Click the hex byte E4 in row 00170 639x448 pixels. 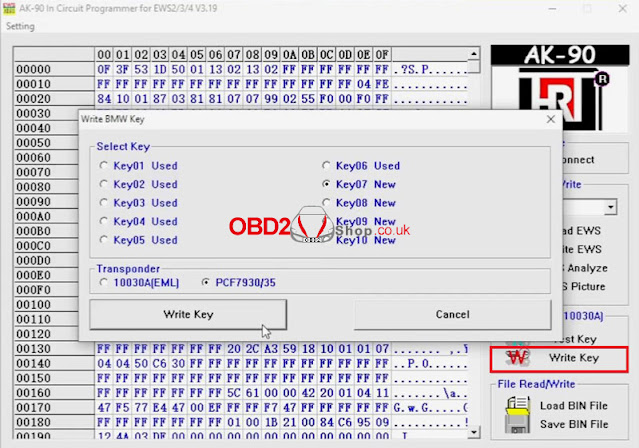[159, 408]
